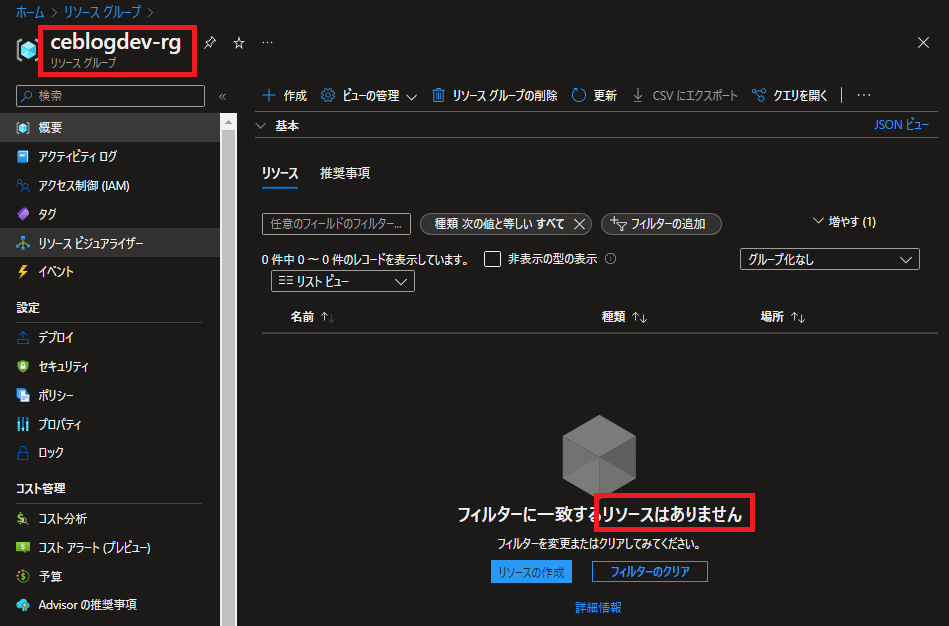Open アクセス制御 (IAM) in sidebar
Screen dimensions: 949x626
coord(110,186)
